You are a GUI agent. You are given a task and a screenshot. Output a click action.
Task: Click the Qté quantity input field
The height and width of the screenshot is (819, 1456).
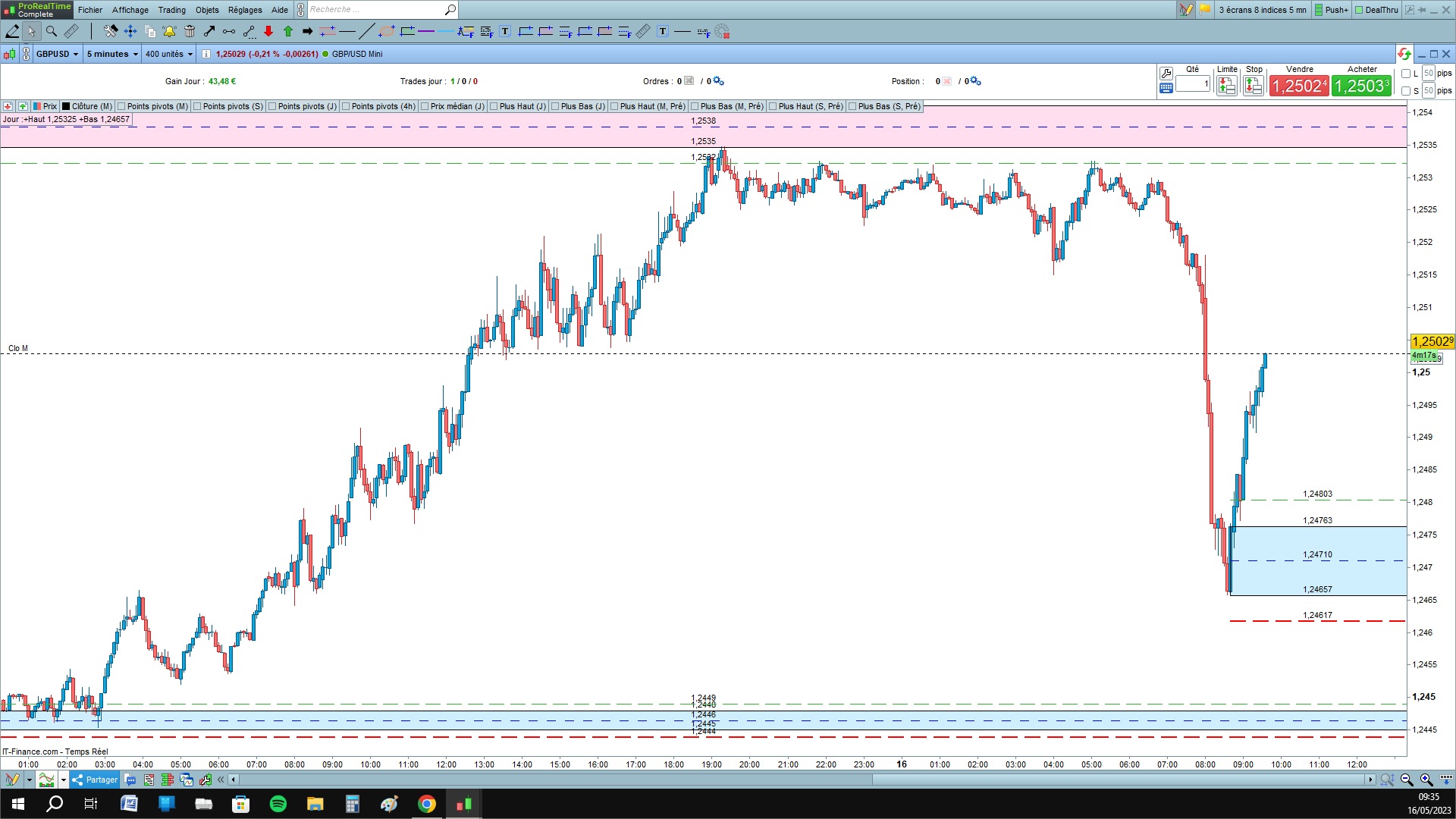[1193, 84]
